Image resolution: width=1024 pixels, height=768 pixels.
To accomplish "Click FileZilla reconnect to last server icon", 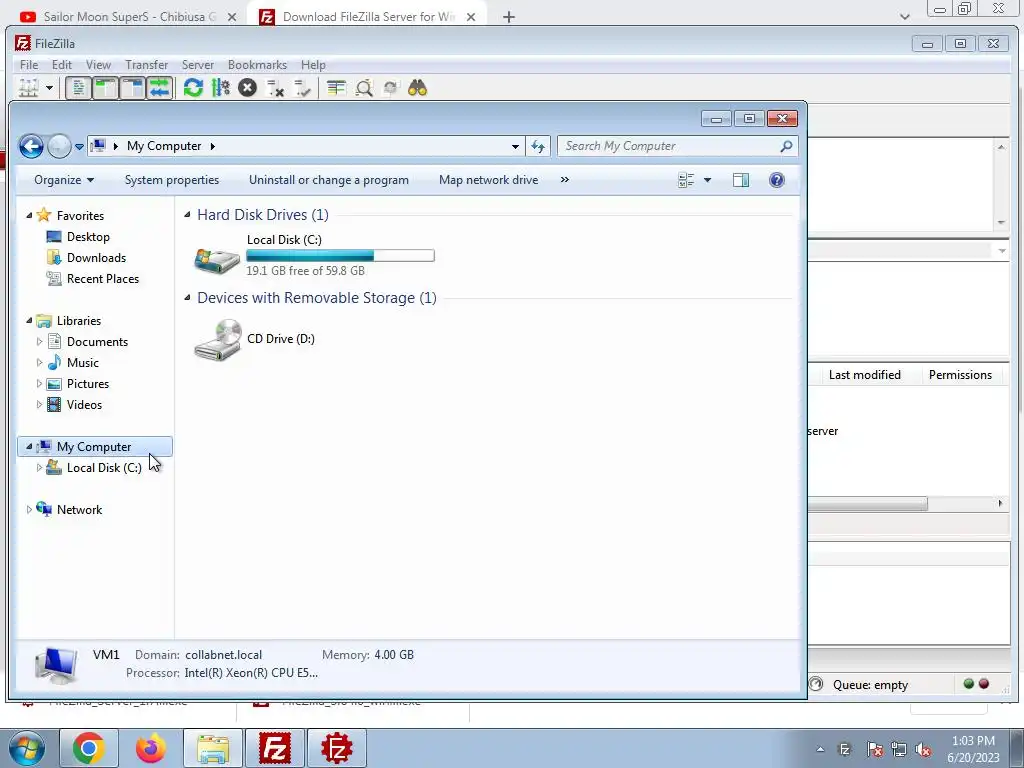I will point(302,88).
